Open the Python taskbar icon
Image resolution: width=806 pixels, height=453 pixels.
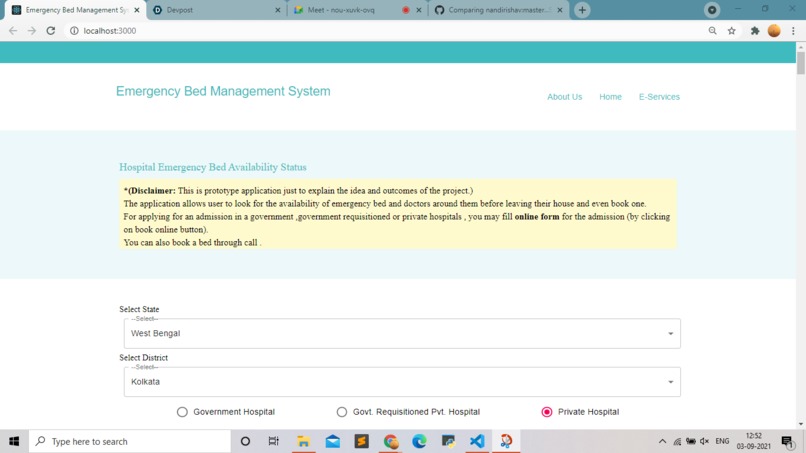(448, 441)
